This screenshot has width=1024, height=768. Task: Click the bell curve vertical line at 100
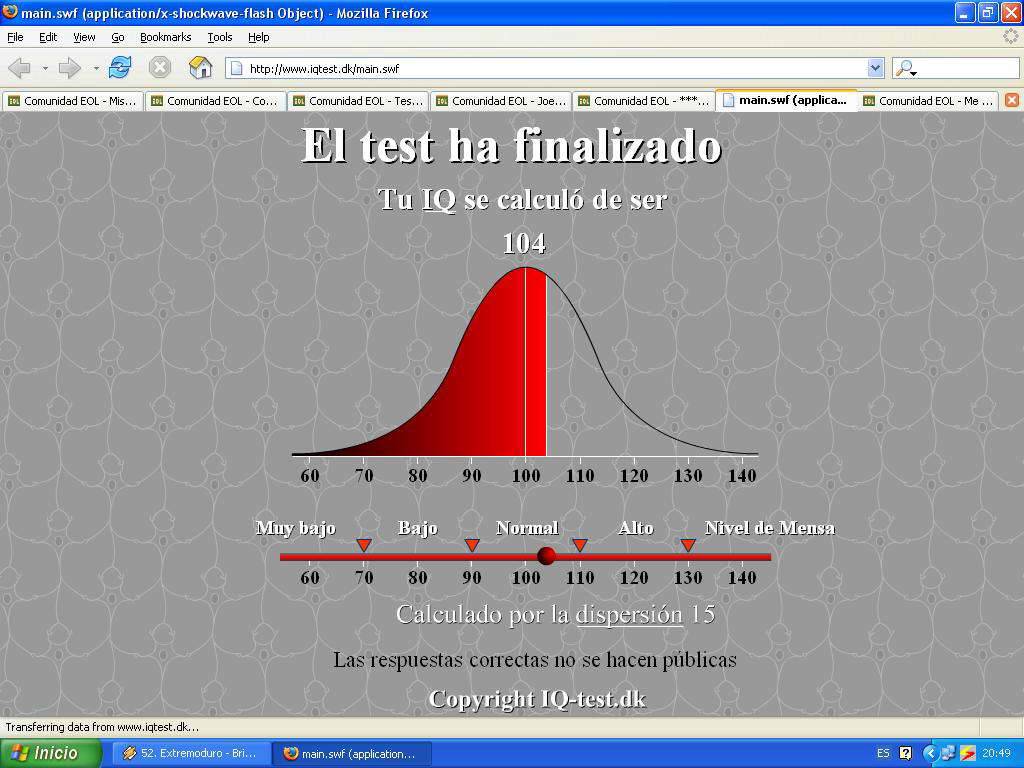[x=525, y=361]
